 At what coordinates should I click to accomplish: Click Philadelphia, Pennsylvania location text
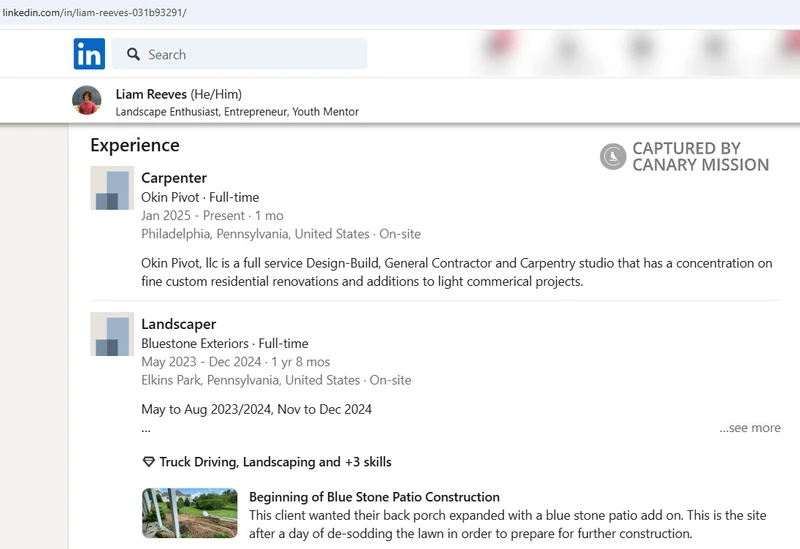[281, 234]
